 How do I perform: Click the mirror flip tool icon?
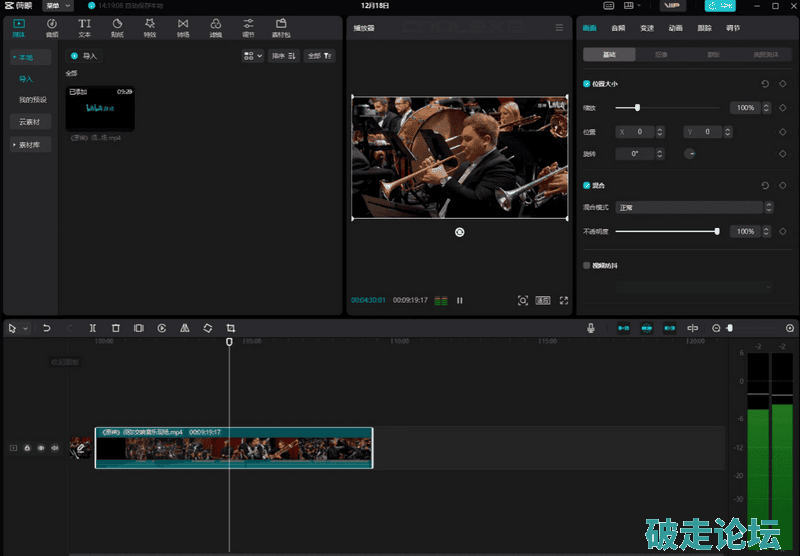(184, 328)
